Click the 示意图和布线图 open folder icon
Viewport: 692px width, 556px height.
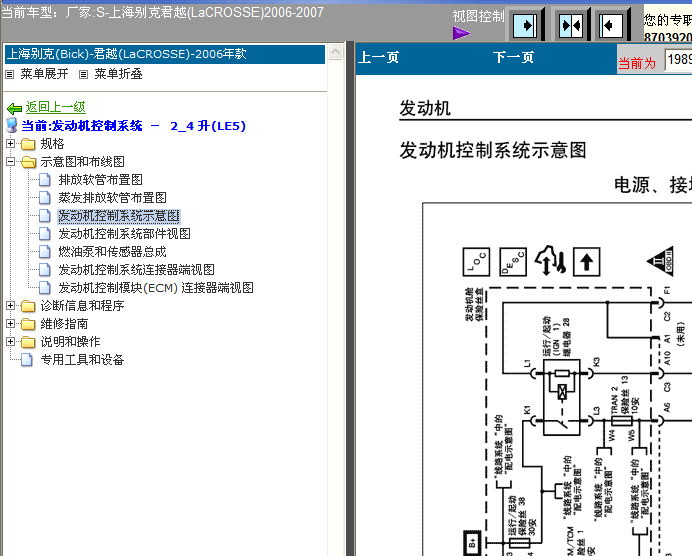(x=29, y=162)
